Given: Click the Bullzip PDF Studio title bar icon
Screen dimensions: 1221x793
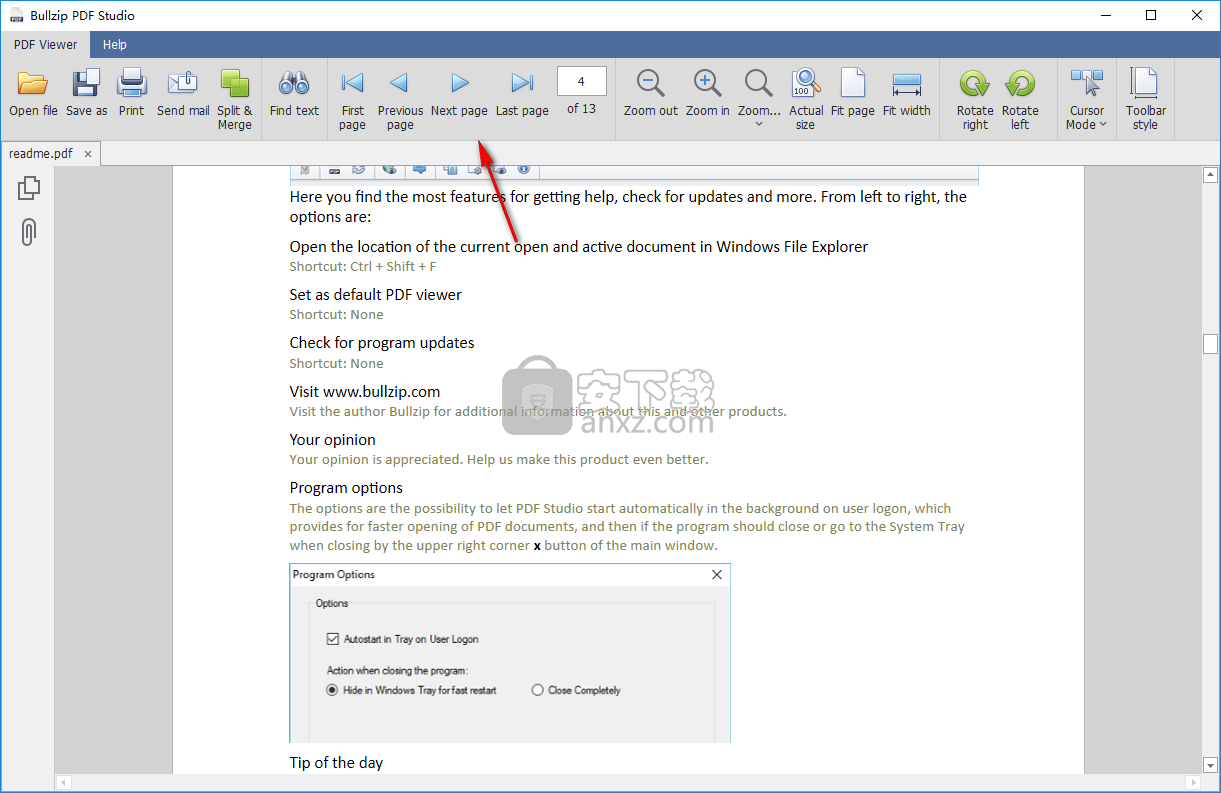Looking at the screenshot, I should point(17,15).
